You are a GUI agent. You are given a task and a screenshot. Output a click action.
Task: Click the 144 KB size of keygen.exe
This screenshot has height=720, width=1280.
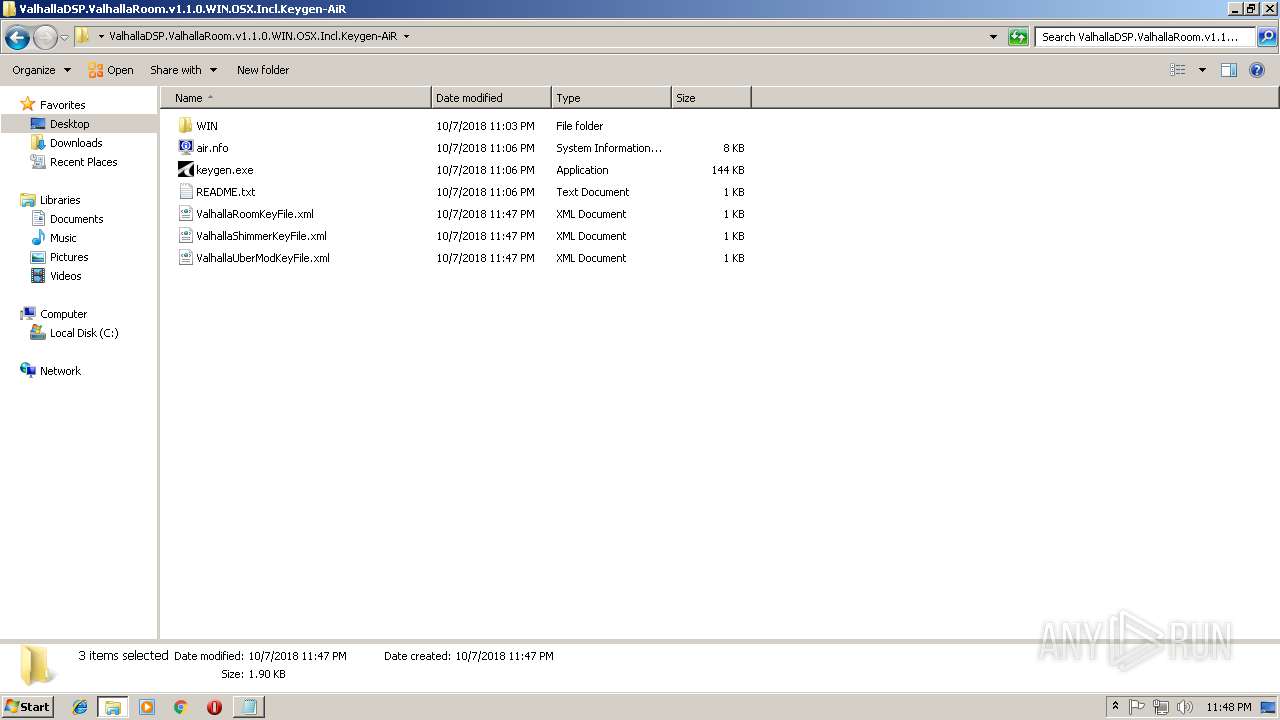(x=728, y=170)
